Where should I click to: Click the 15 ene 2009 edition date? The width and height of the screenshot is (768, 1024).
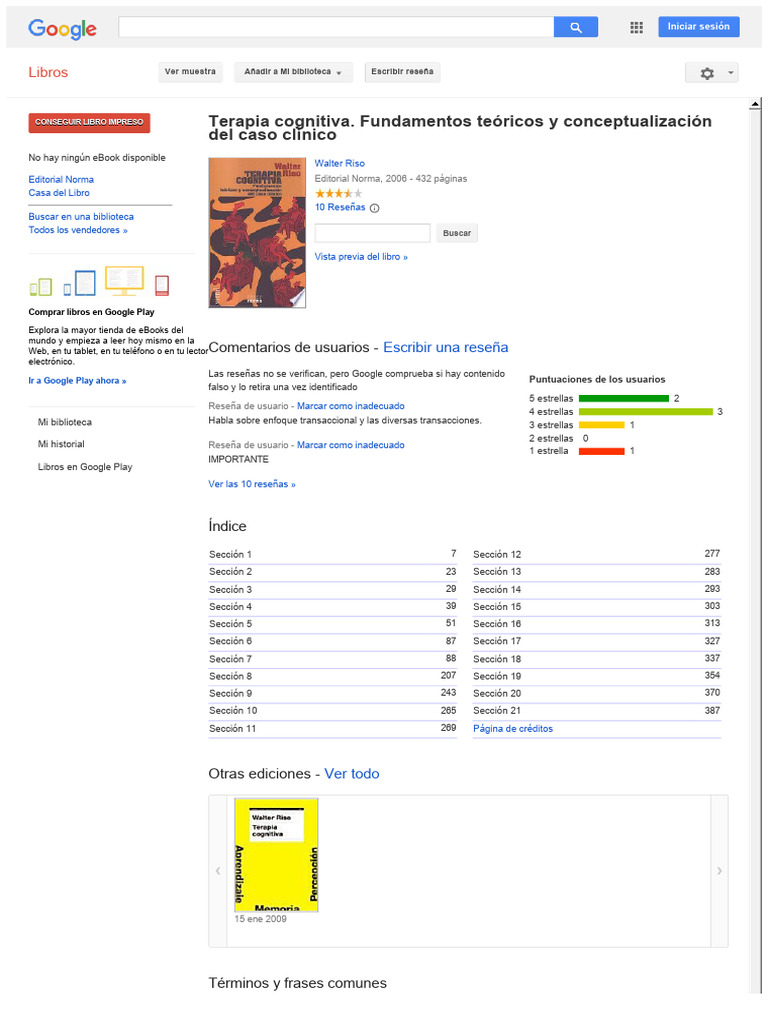click(261, 919)
